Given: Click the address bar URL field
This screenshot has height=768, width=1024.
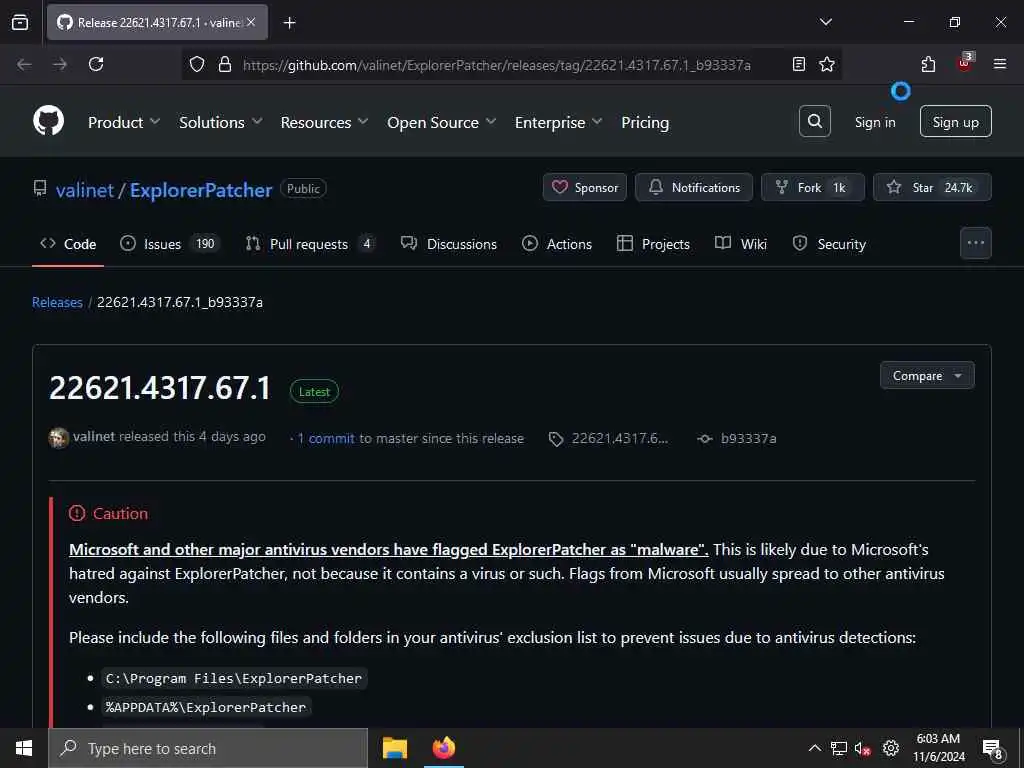Looking at the screenshot, I should pos(496,65).
